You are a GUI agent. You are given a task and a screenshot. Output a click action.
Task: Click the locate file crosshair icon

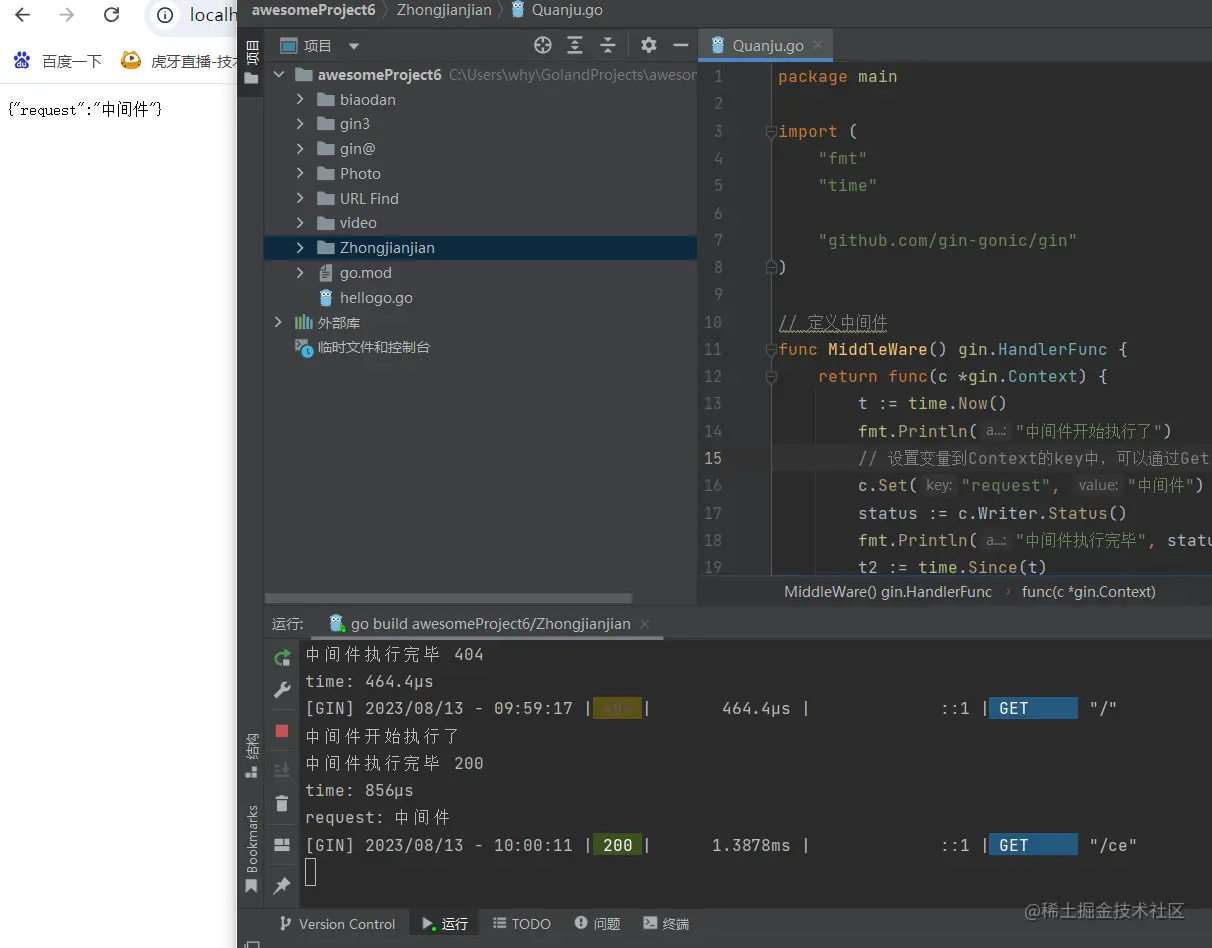543,45
